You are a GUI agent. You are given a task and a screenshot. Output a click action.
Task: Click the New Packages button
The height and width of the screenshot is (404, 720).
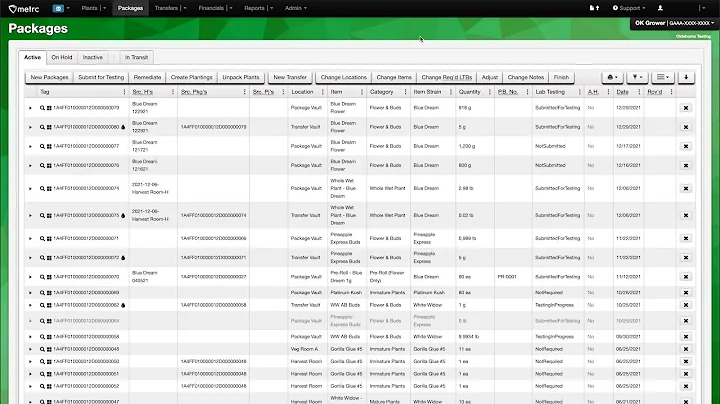click(x=49, y=77)
